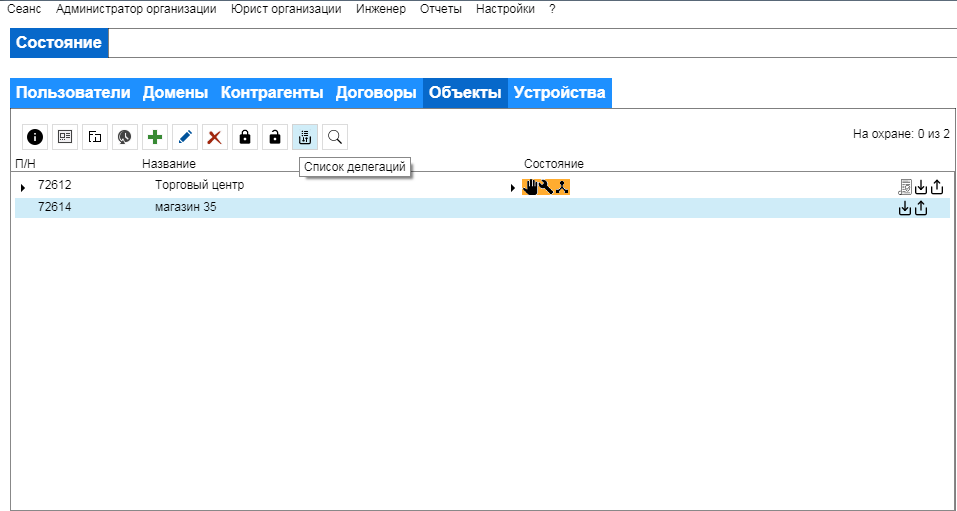957x511 pixels.
Task: Switch to the Пользователи tab
Action: coord(73,93)
